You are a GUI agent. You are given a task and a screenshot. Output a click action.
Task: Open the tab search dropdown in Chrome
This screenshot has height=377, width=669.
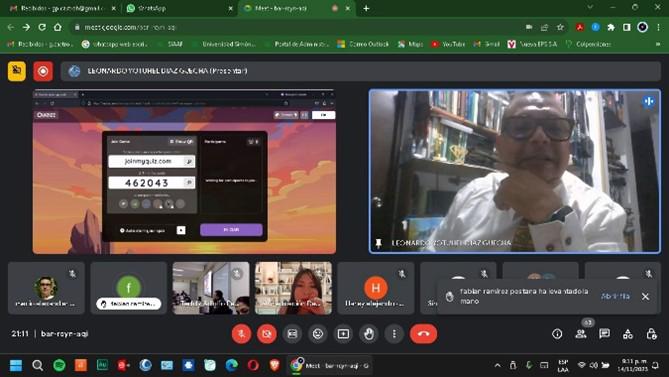590,8
